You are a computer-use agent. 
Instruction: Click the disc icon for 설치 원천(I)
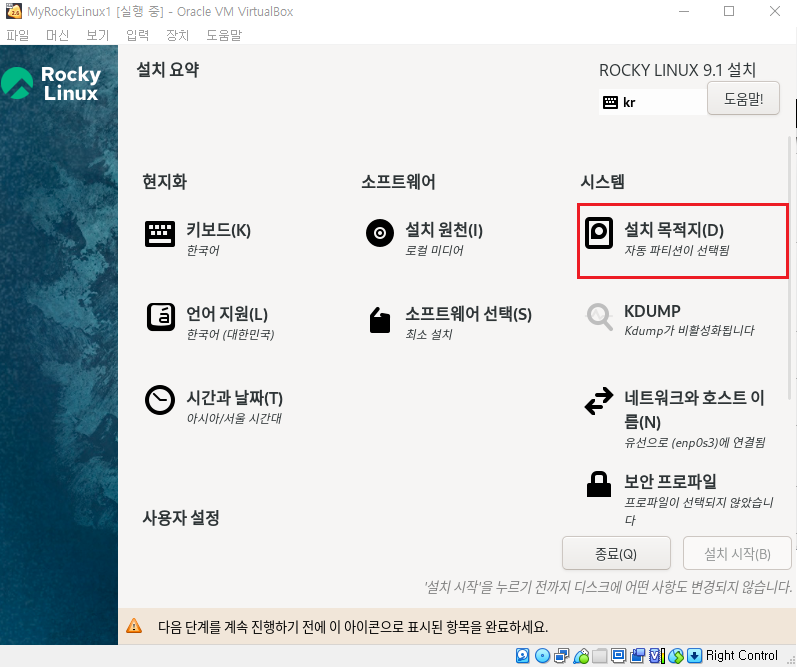380,233
